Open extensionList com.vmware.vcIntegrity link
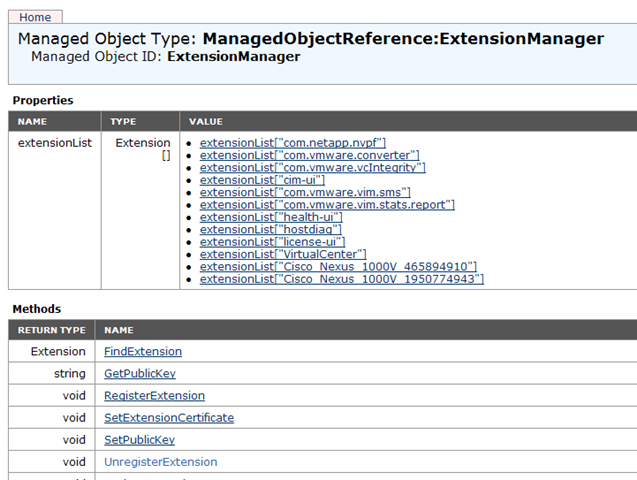 point(312,167)
